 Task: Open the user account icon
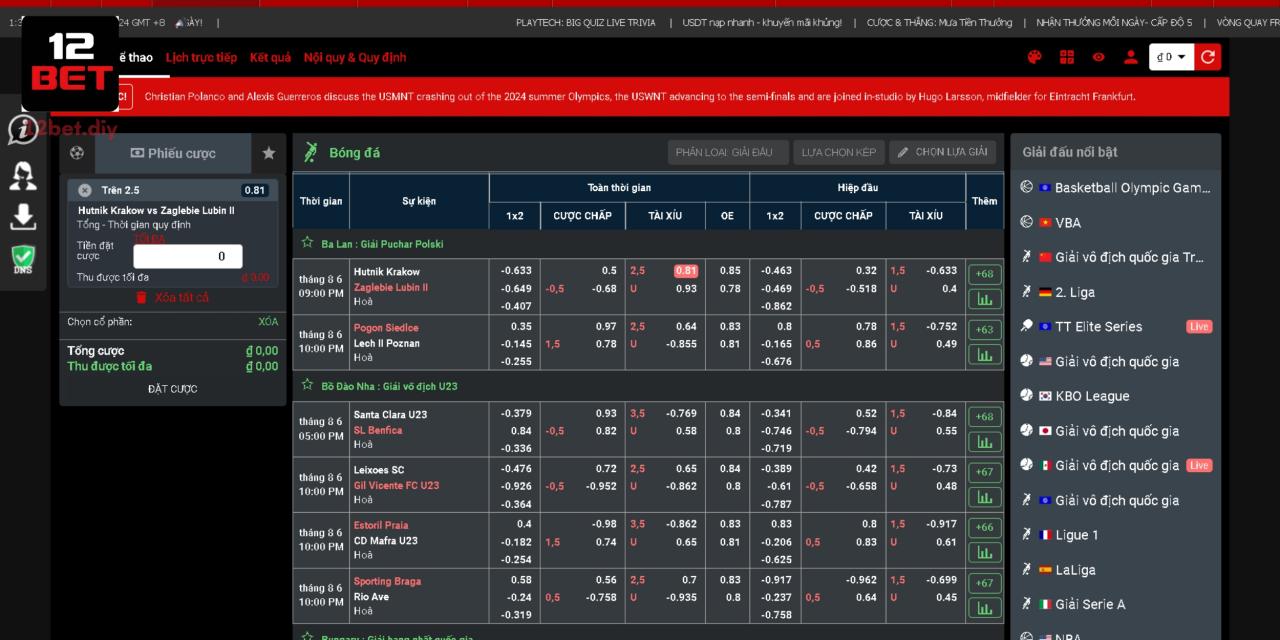pos(1129,57)
